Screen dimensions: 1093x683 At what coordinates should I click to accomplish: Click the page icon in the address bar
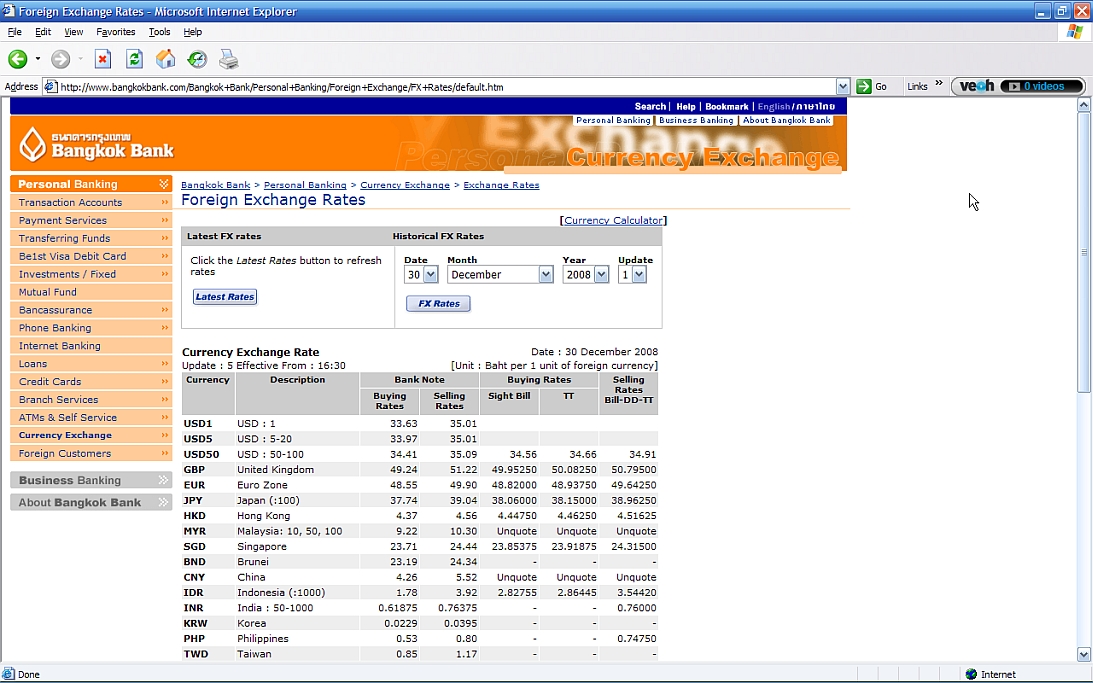(x=50, y=87)
